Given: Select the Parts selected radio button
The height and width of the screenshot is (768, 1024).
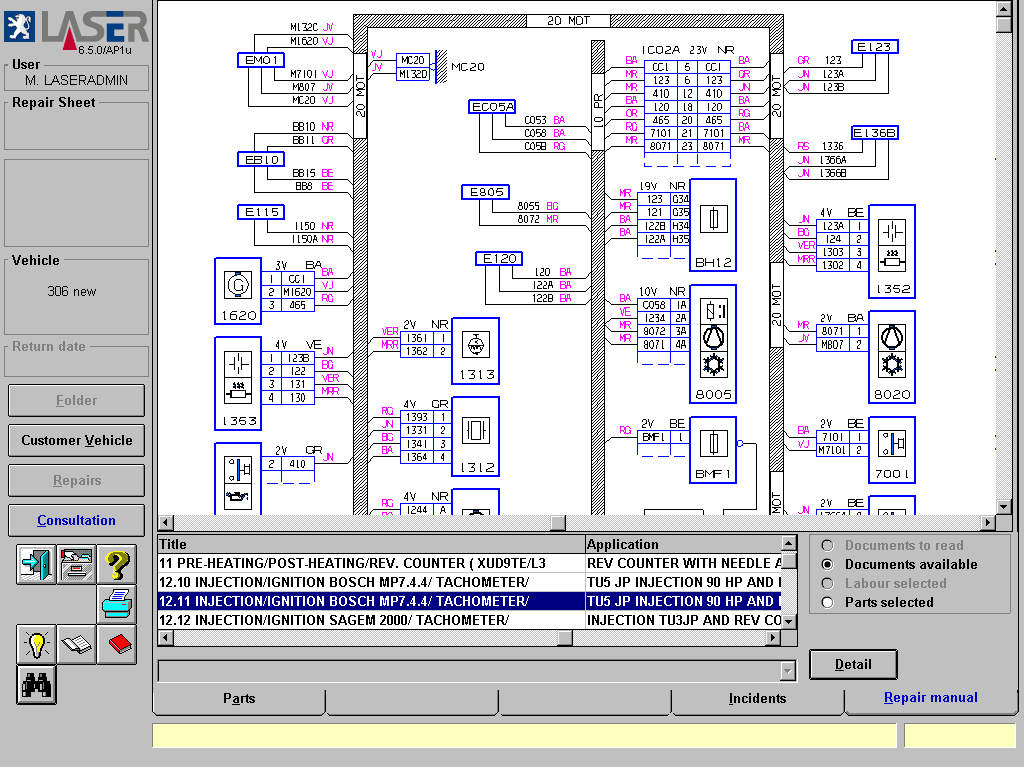Looking at the screenshot, I should [x=827, y=602].
